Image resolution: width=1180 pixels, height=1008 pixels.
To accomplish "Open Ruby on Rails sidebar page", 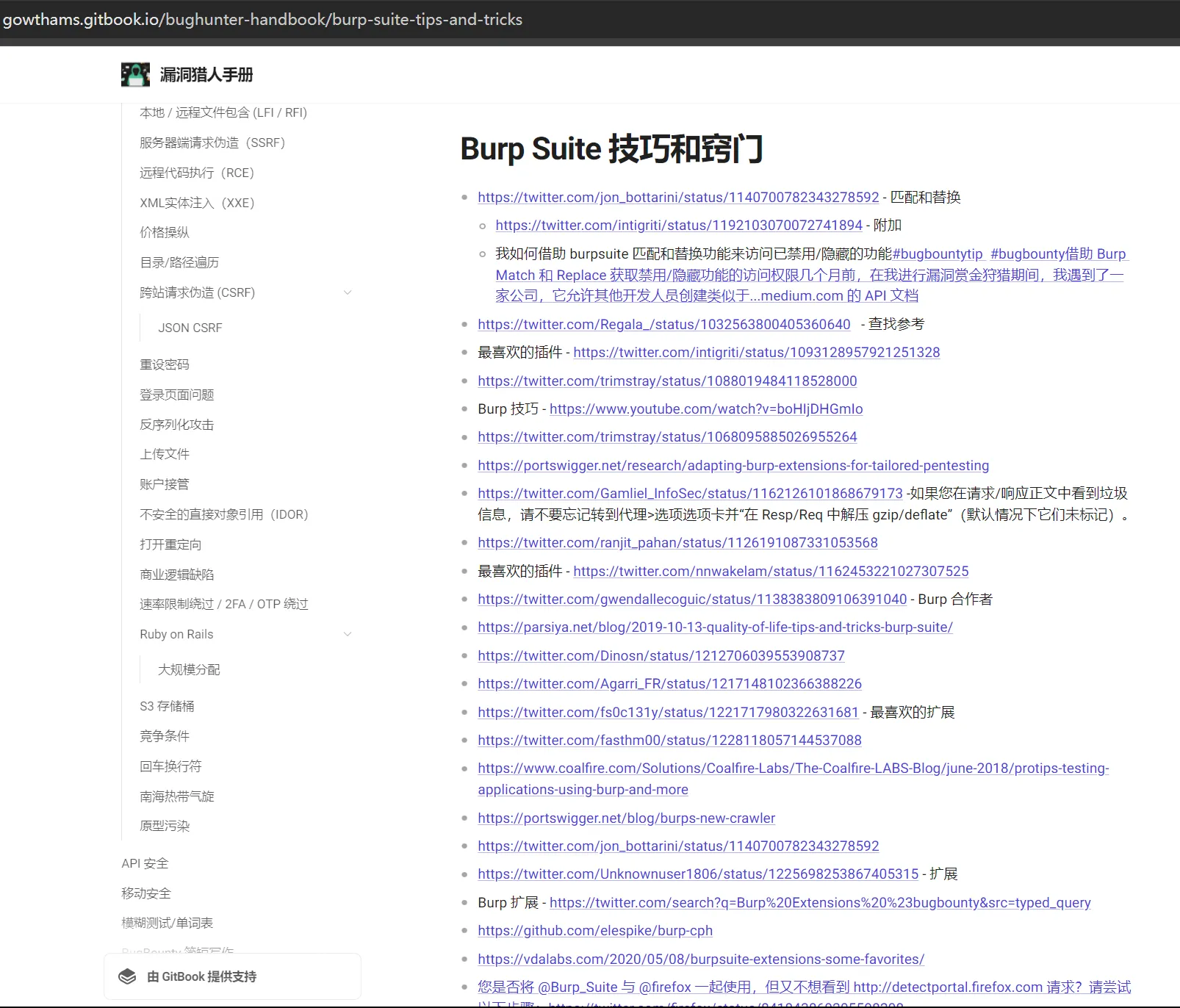I will coord(176,634).
